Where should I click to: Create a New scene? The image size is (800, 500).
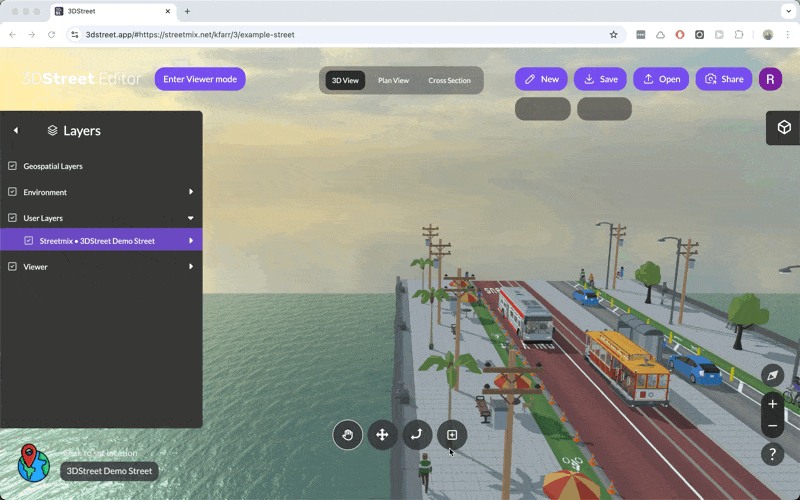pos(541,79)
